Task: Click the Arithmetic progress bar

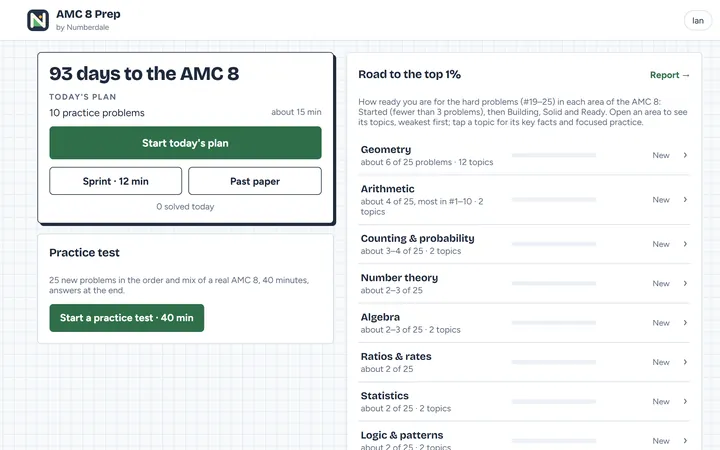Action: [x=554, y=199]
